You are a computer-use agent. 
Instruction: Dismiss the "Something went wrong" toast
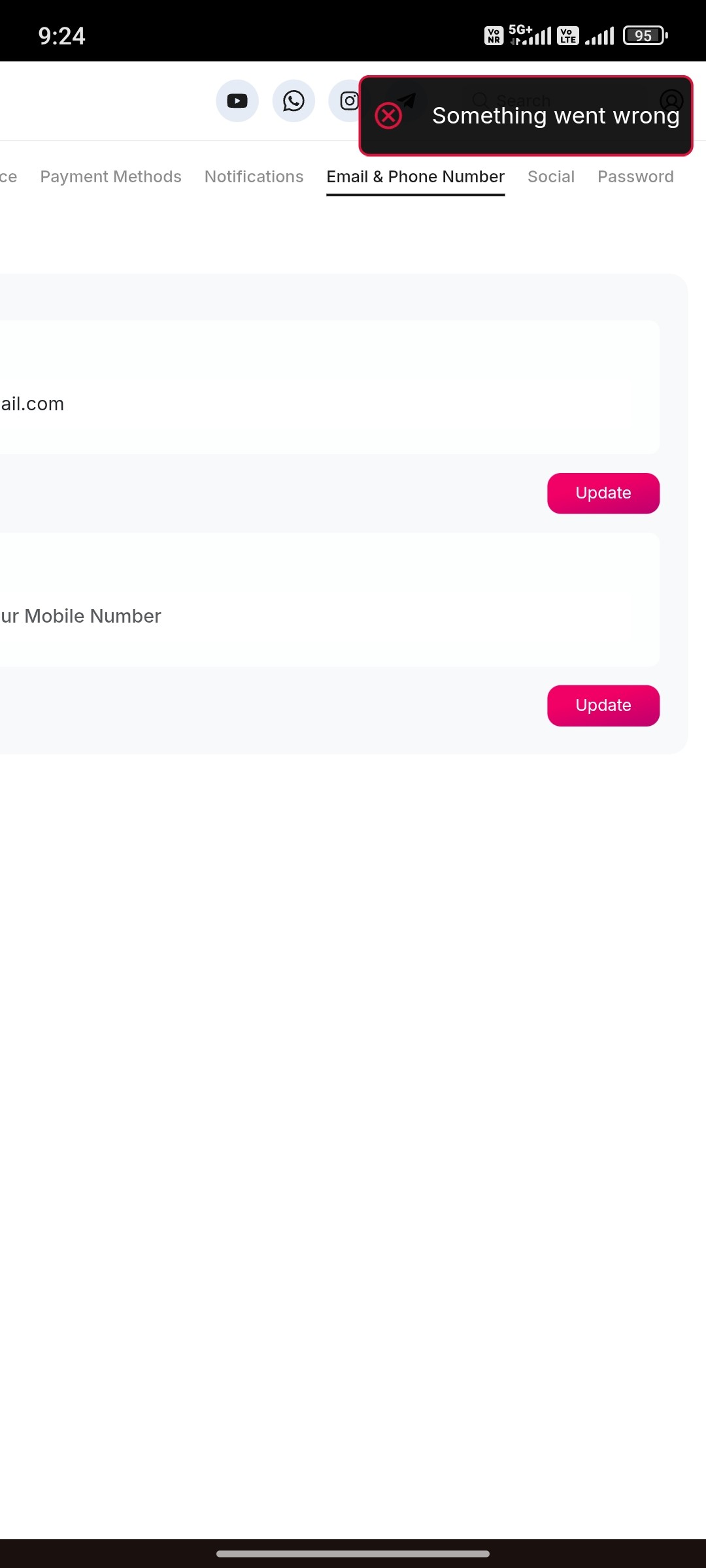[555, 116]
